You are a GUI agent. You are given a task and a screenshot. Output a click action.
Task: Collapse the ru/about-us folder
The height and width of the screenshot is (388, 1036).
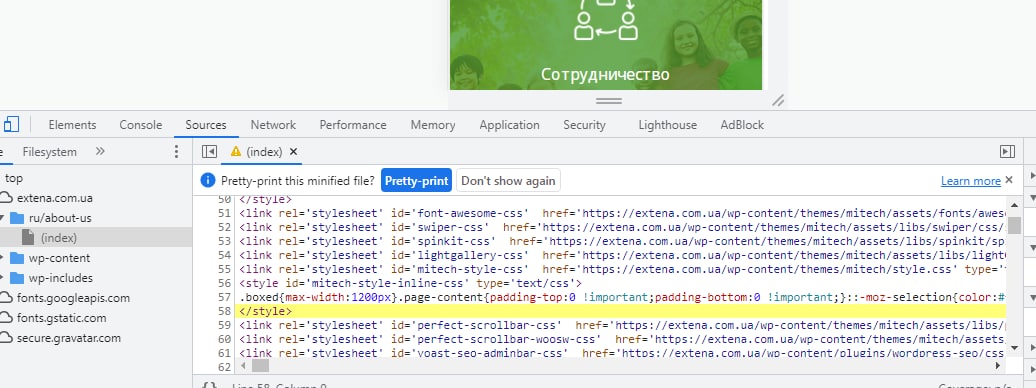pyautogui.click(x=2, y=218)
